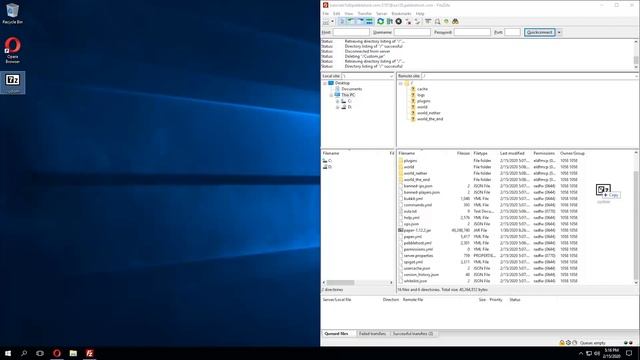Sort remote list by Permissions column
640x360 pixels.
(x=544, y=153)
